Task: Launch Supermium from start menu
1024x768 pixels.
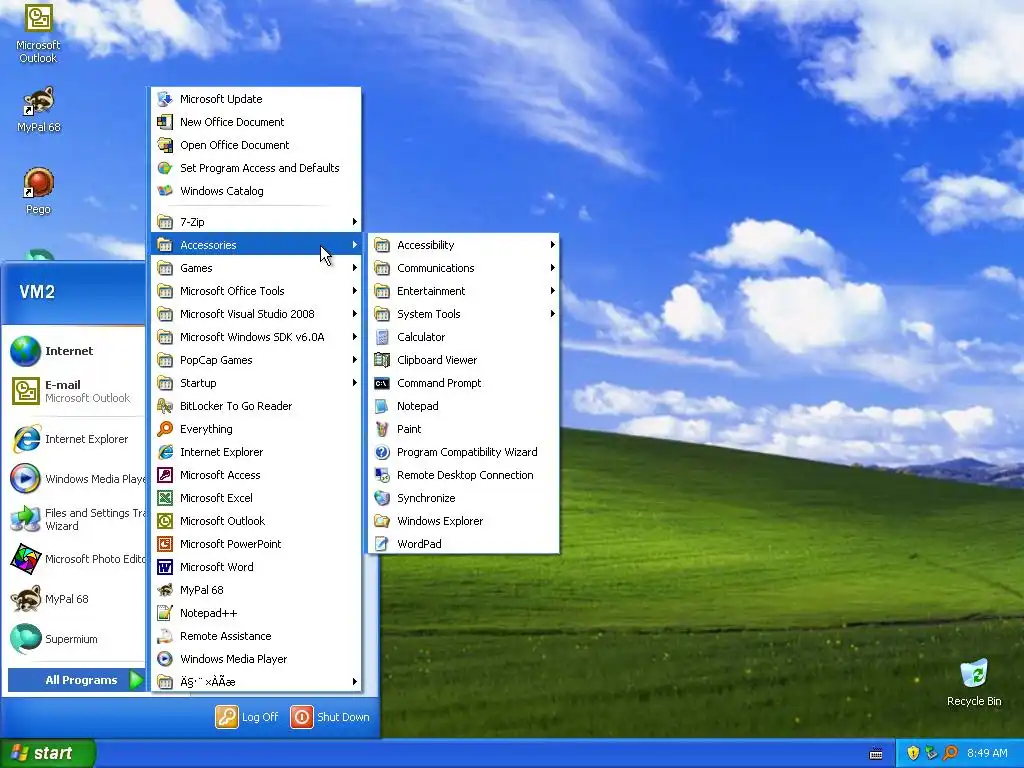Action: (76, 639)
